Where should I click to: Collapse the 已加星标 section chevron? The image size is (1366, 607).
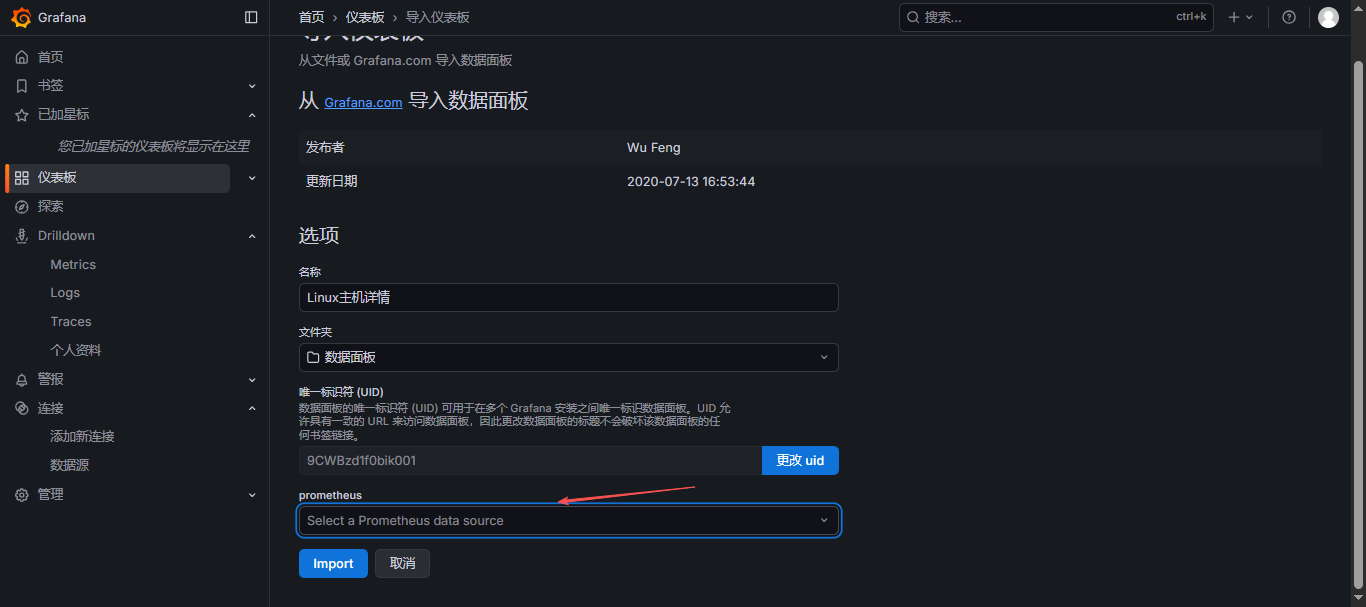[x=252, y=115]
